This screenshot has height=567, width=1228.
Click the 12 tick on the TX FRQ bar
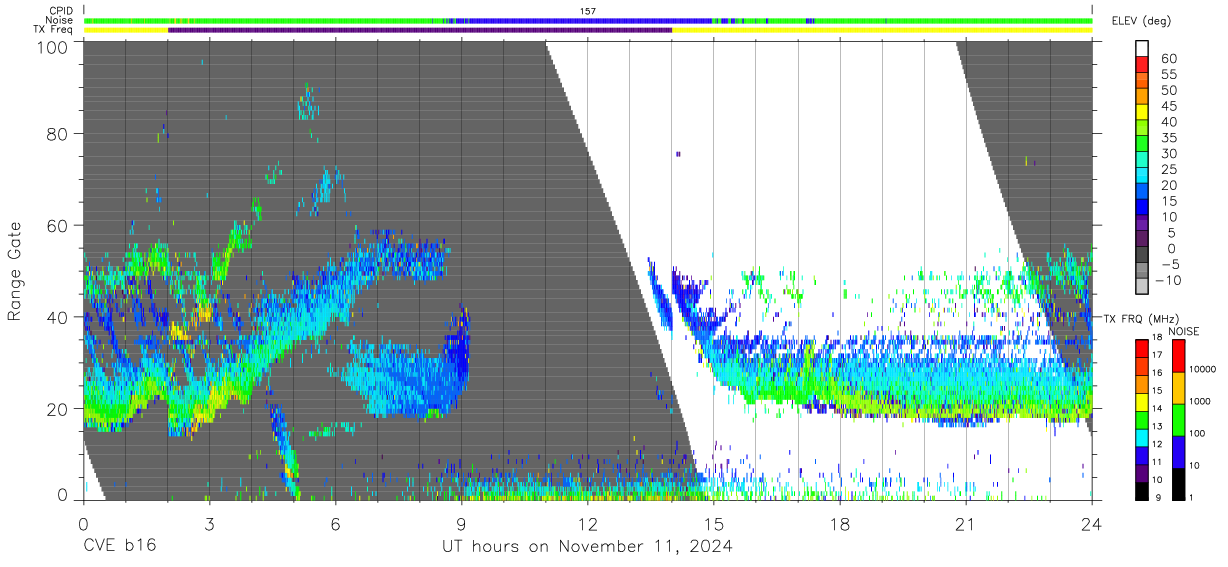(x=1157, y=444)
